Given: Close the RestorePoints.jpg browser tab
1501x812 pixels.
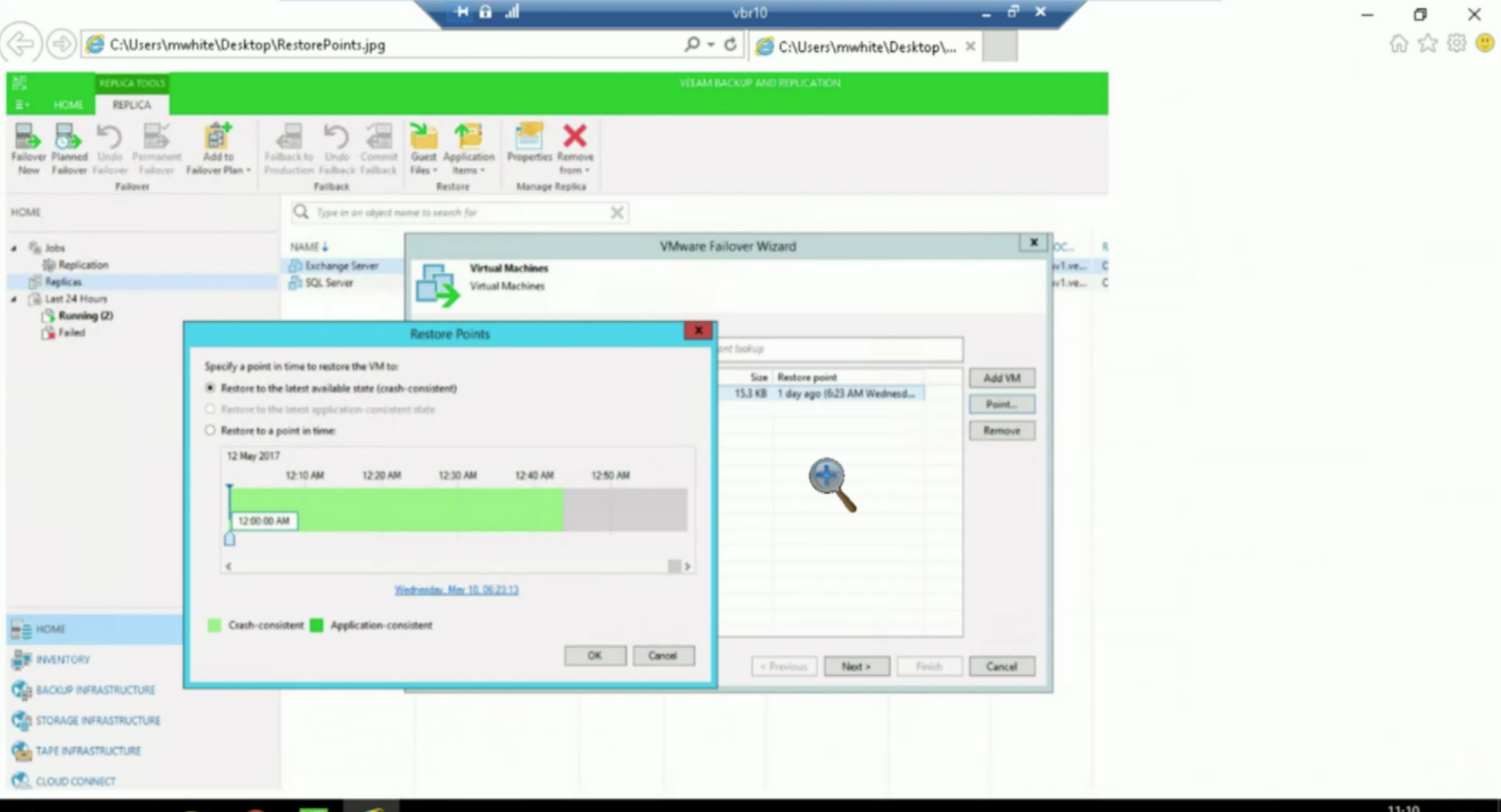Looking at the screenshot, I should pyautogui.click(x=970, y=47).
